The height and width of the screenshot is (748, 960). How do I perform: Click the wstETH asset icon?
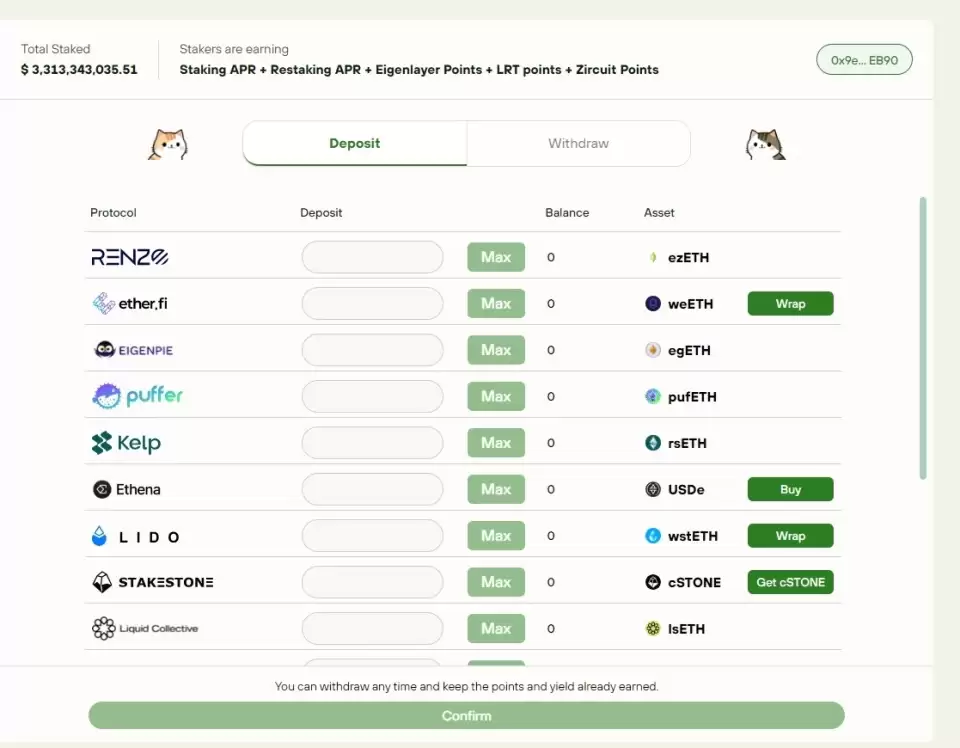651,536
